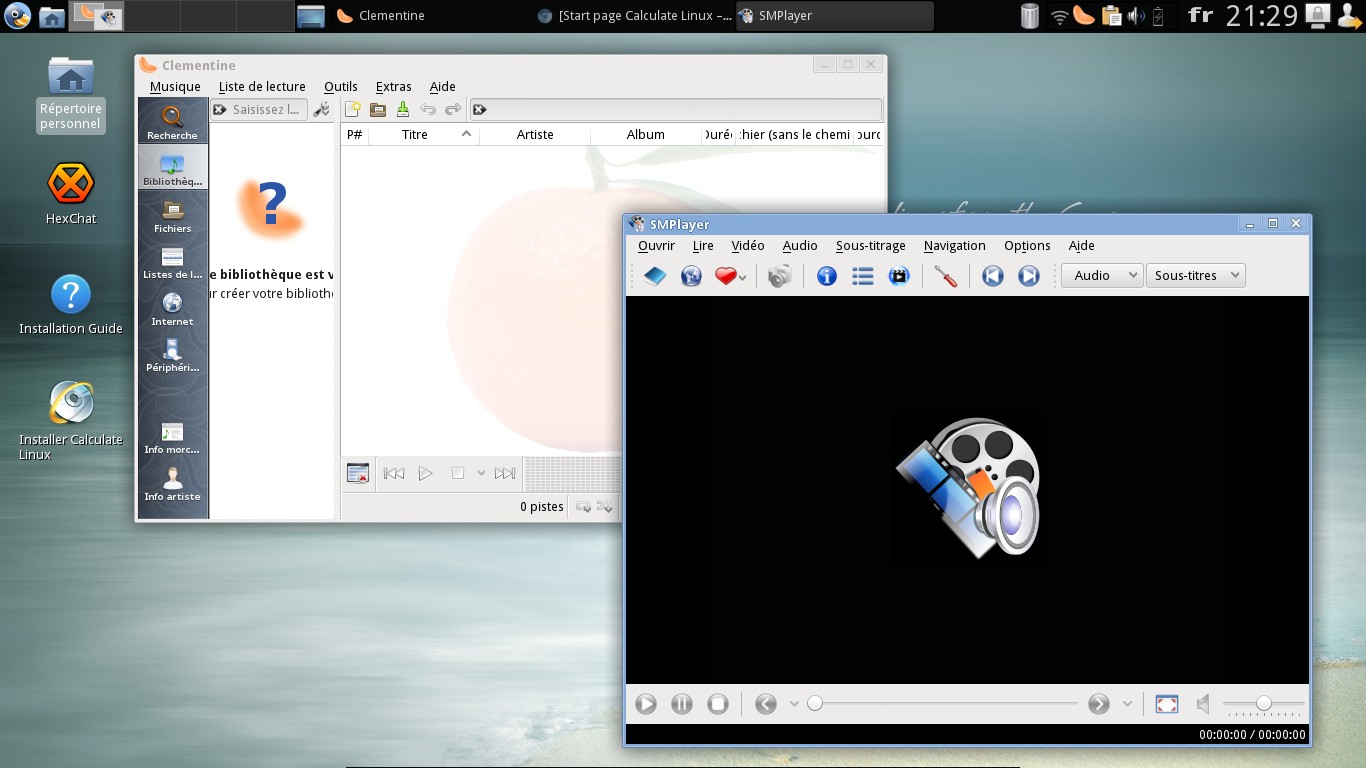The height and width of the screenshot is (768, 1366).
Task: Expand SMPlayer rewind options arrow
Action: (x=794, y=704)
